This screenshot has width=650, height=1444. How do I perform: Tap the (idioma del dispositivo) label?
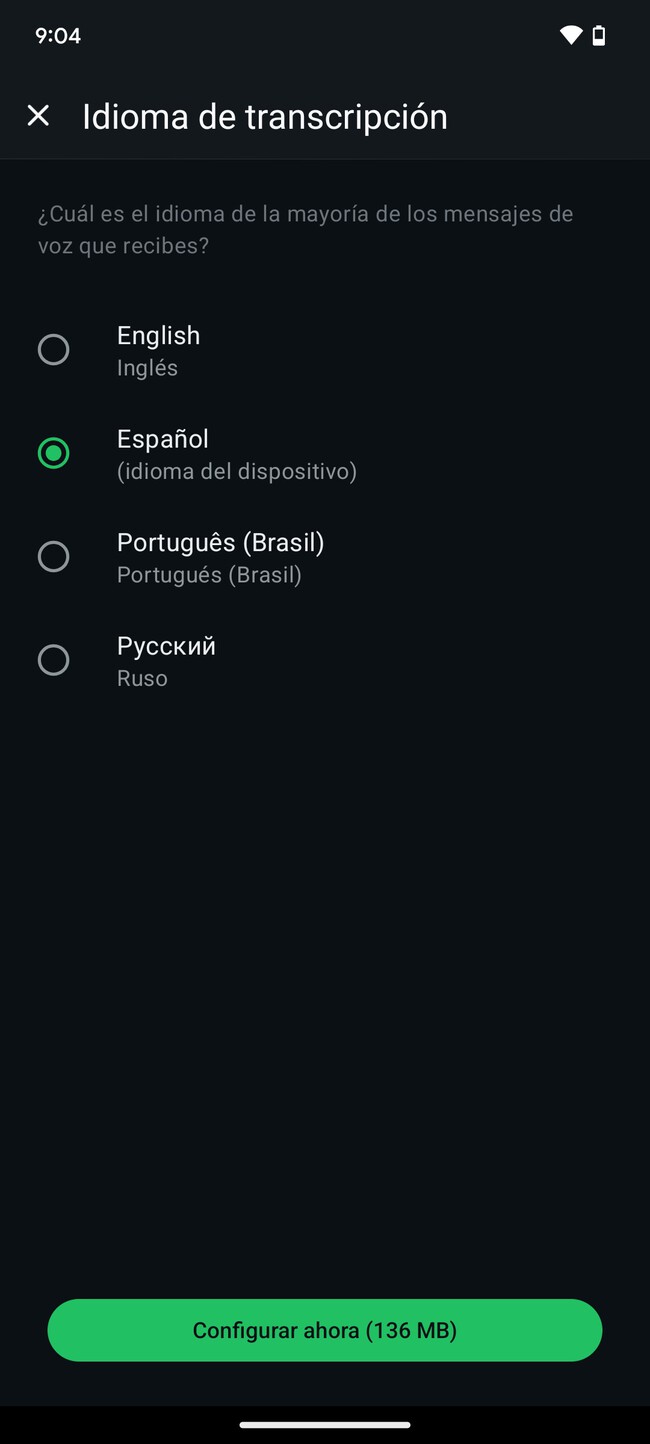coord(237,471)
